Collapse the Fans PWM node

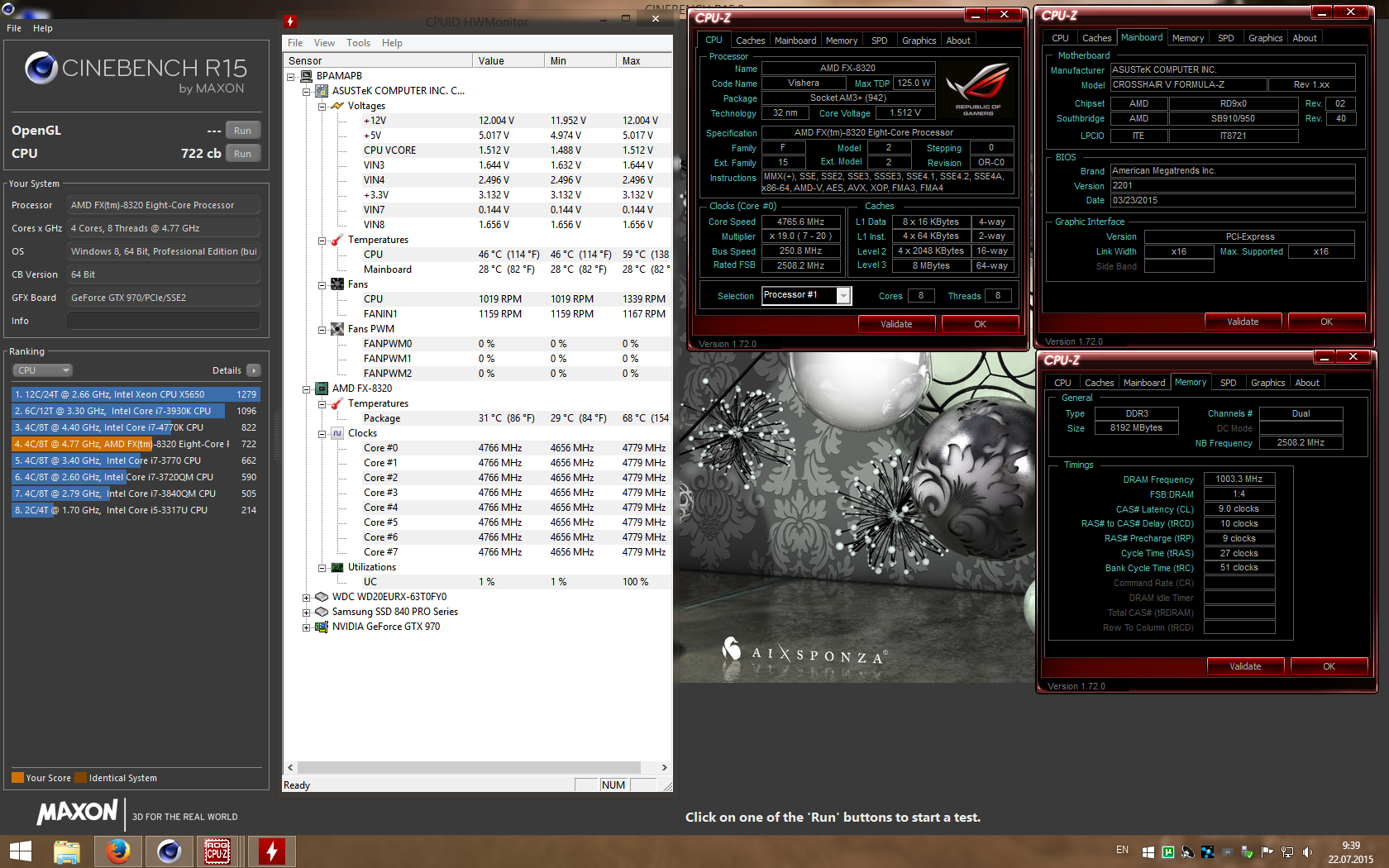(x=322, y=330)
